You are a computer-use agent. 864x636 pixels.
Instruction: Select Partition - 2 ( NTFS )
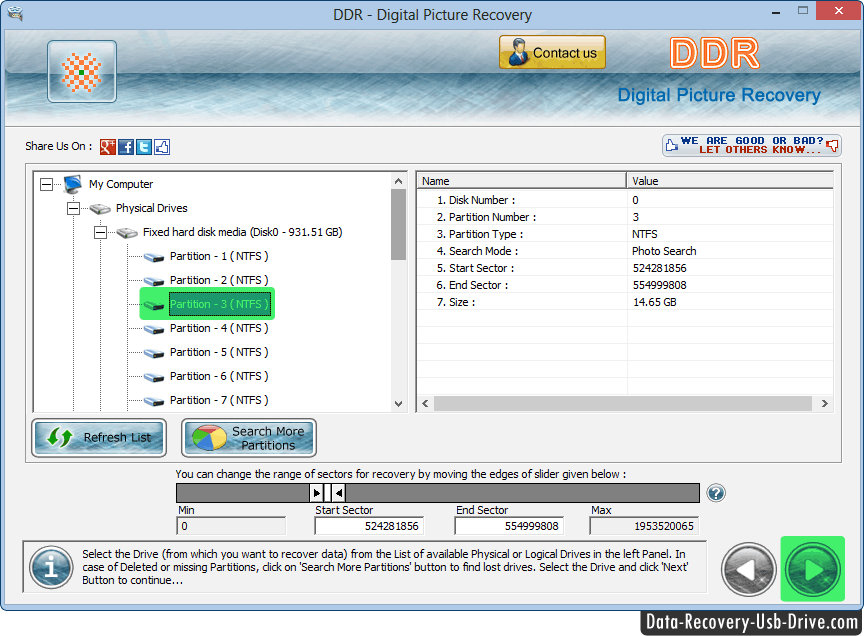coord(219,280)
